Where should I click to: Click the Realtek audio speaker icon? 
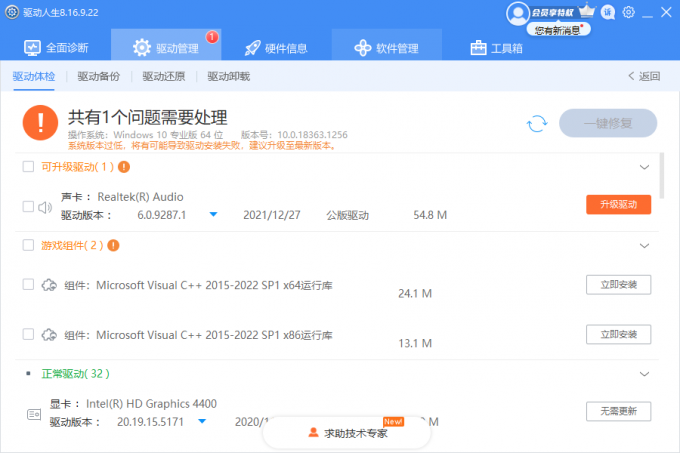click(x=45, y=207)
